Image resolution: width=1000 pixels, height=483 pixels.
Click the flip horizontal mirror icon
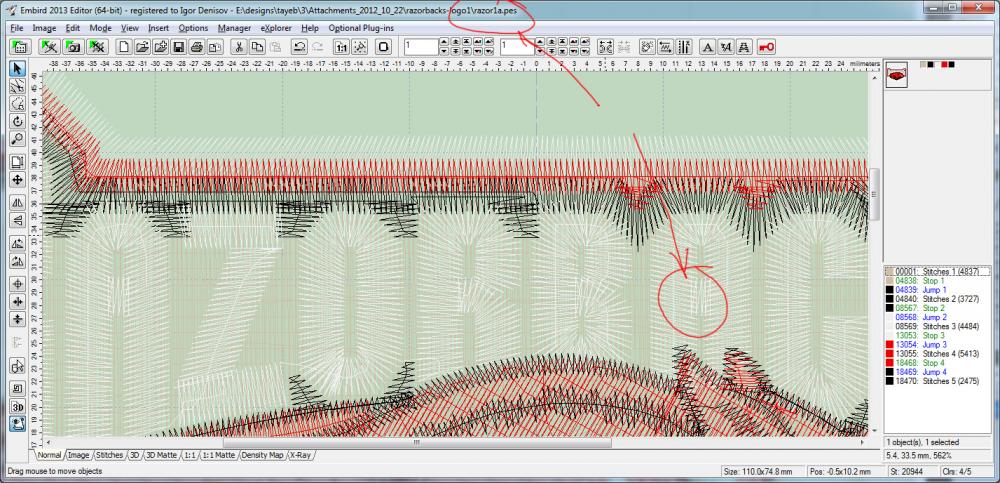17,202
